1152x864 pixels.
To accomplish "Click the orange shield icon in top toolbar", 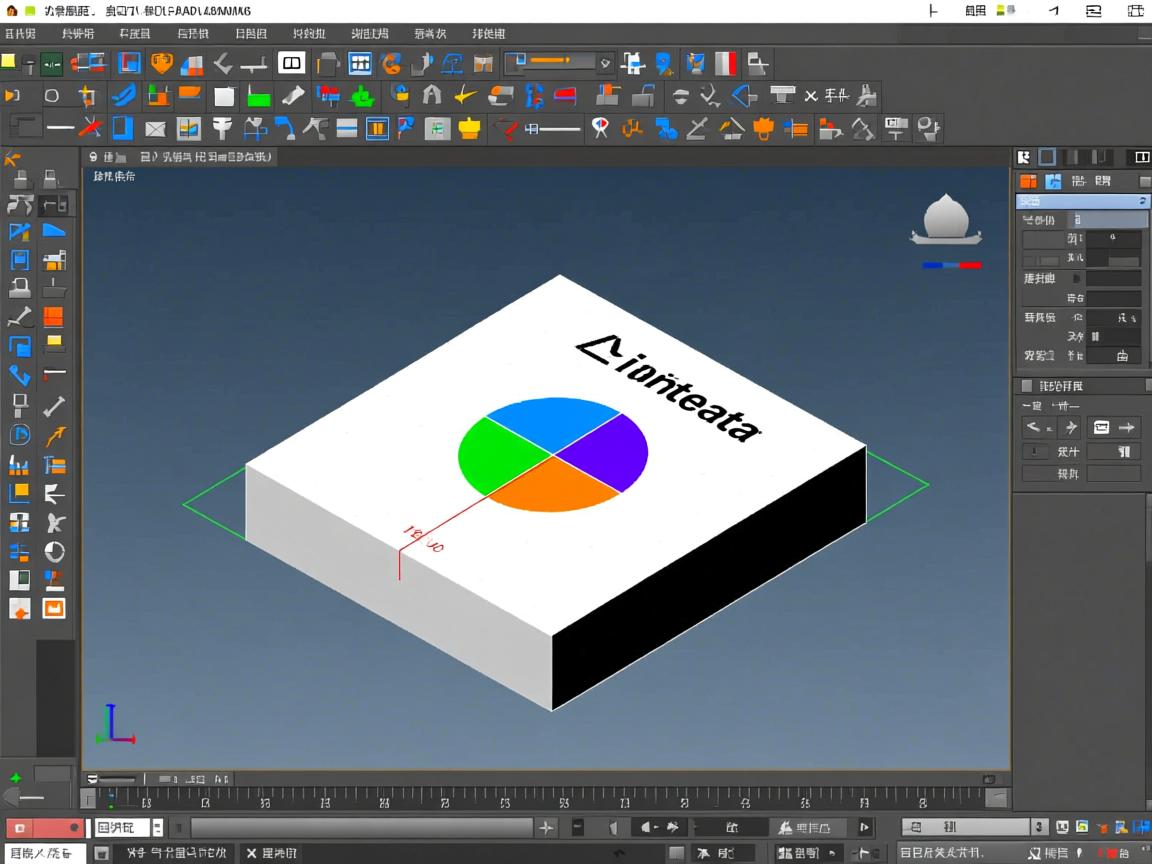I will point(161,64).
